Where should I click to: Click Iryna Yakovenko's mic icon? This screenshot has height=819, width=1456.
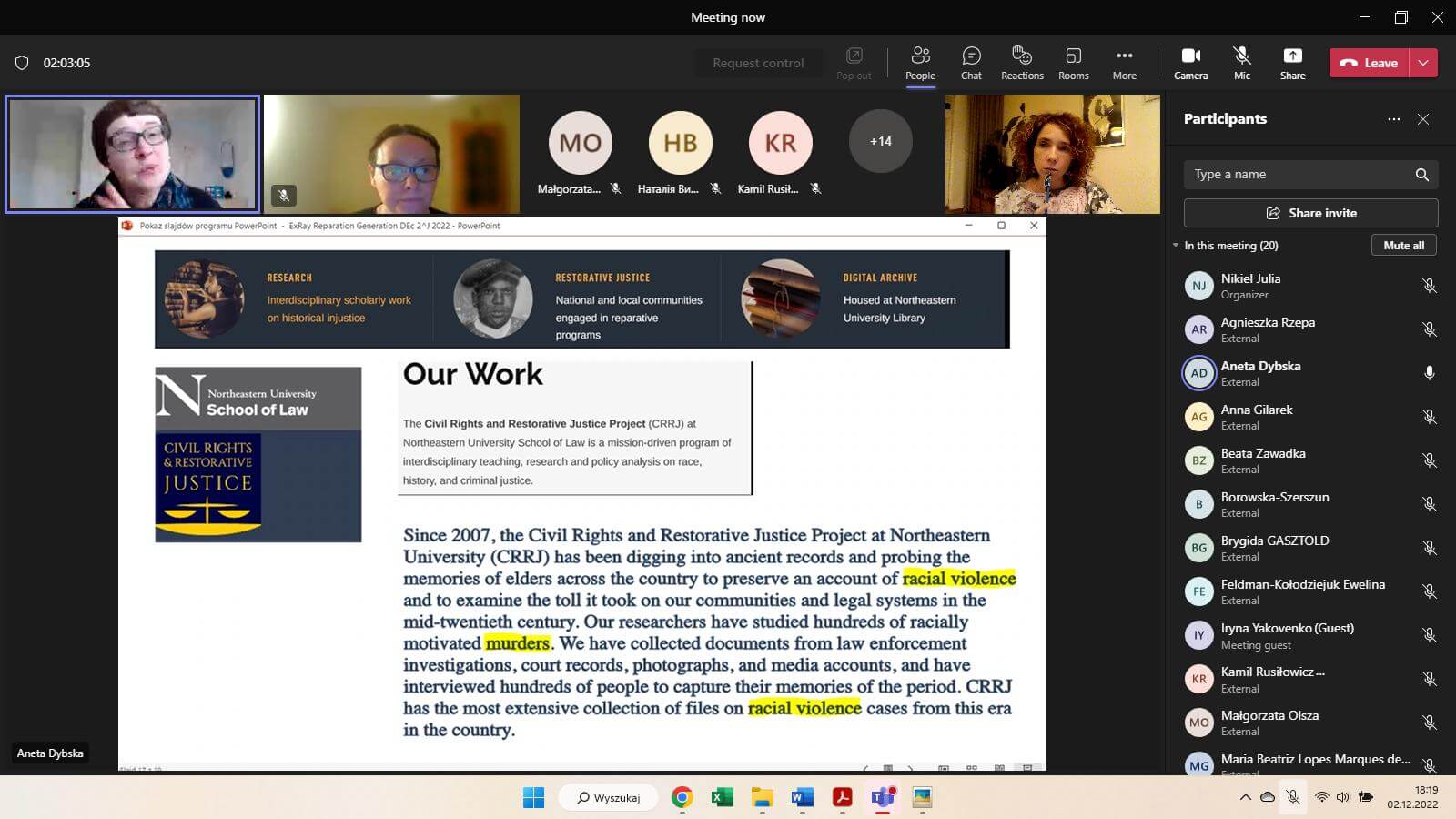pyautogui.click(x=1430, y=635)
